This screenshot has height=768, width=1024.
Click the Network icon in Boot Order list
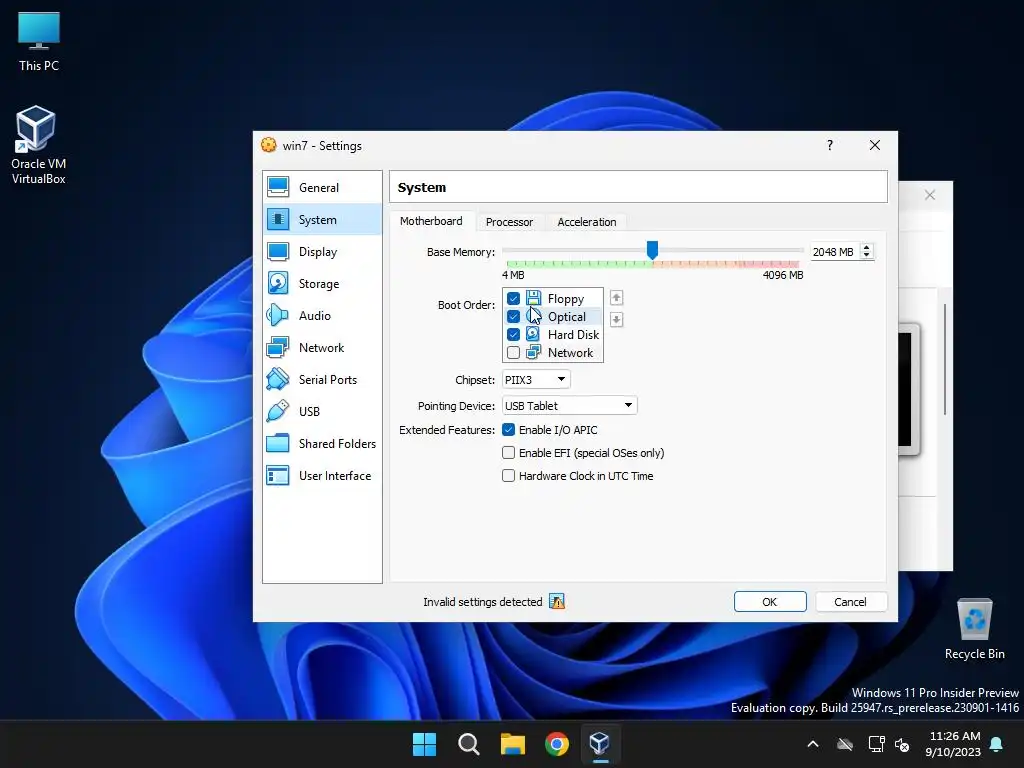[533, 353]
